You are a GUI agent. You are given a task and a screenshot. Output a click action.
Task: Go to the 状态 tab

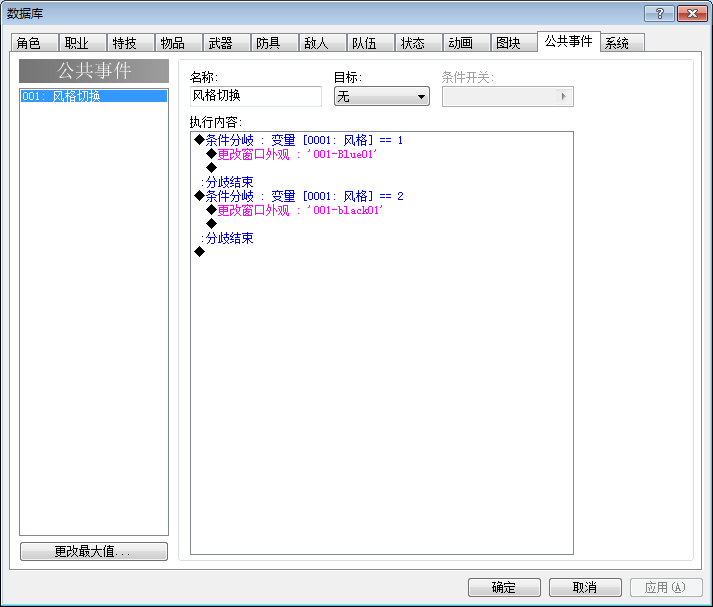tap(419, 43)
